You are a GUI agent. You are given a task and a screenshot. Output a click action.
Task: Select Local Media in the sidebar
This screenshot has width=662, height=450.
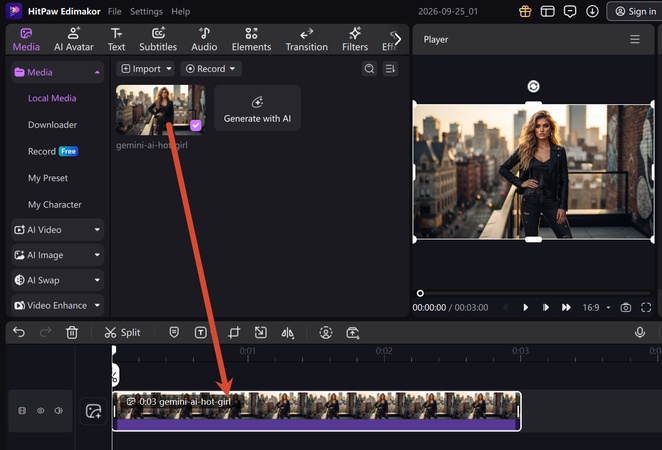pyautogui.click(x=52, y=98)
